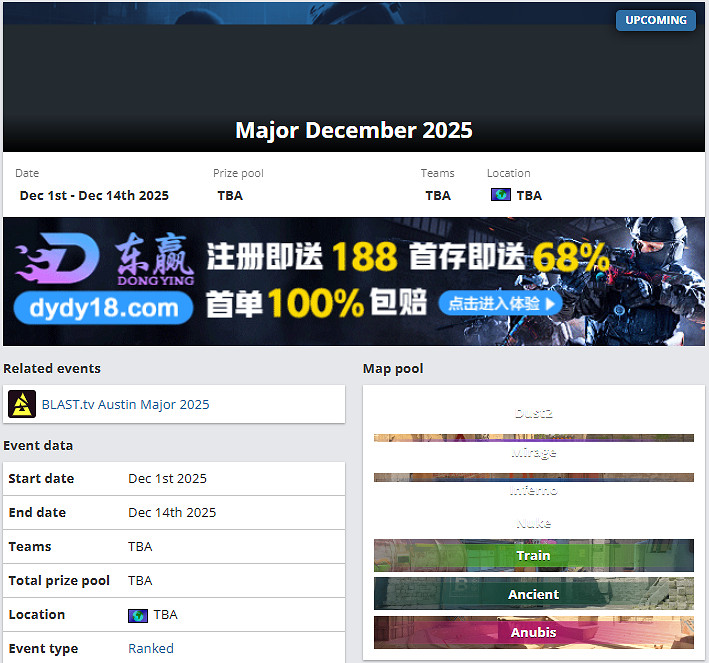Image resolution: width=709 pixels, height=663 pixels.
Task: Select the Ancient map in Map pool
Action: (x=533, y=594)
